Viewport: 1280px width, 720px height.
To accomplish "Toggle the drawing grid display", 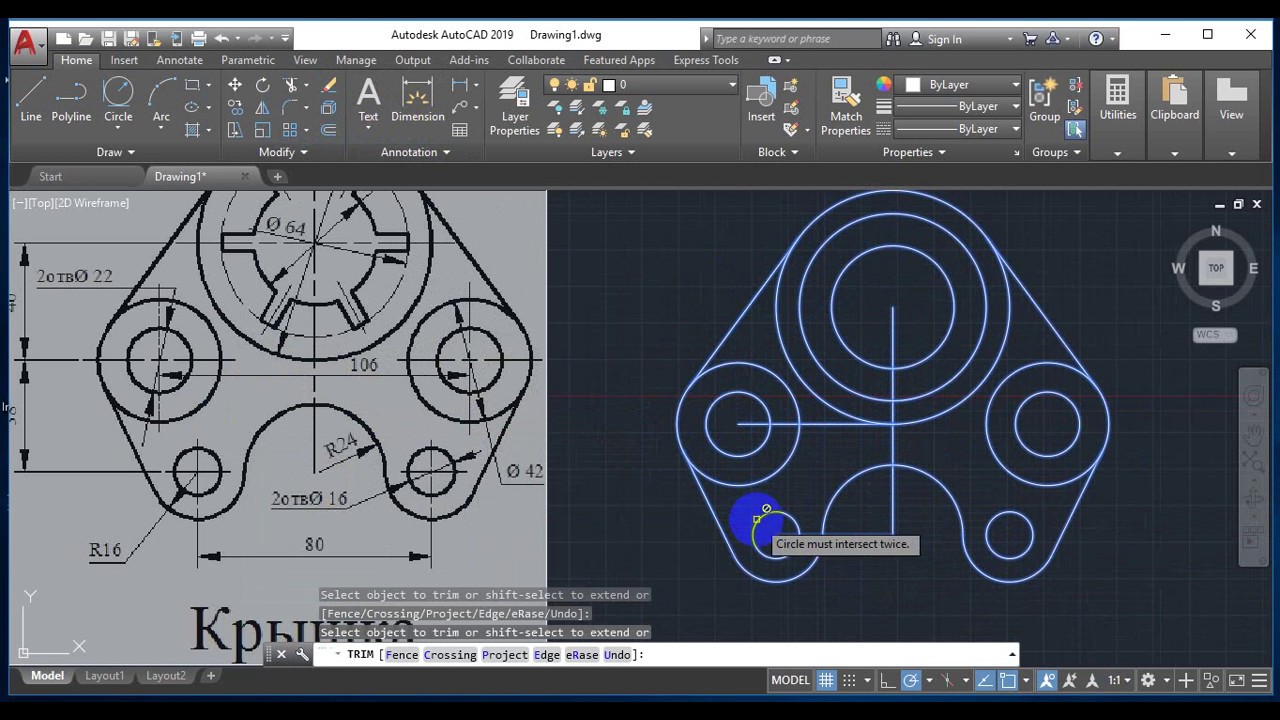I will tap(826, 680).
